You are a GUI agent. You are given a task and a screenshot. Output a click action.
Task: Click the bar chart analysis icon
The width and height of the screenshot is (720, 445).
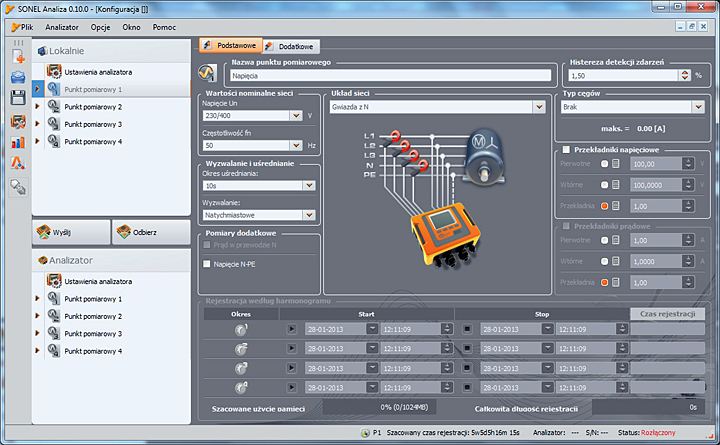tap(18, 141)
